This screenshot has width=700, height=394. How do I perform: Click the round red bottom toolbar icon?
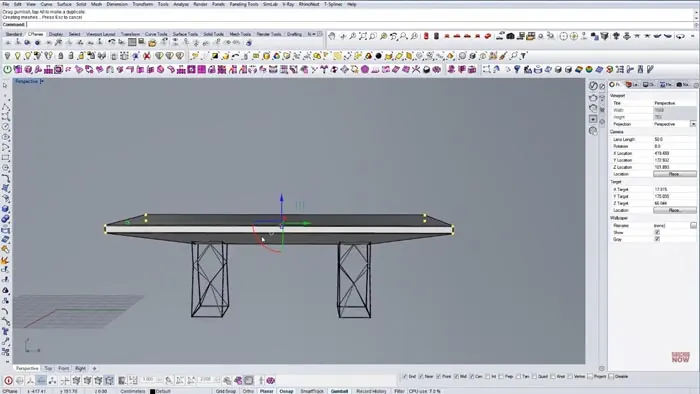point(8,381)
